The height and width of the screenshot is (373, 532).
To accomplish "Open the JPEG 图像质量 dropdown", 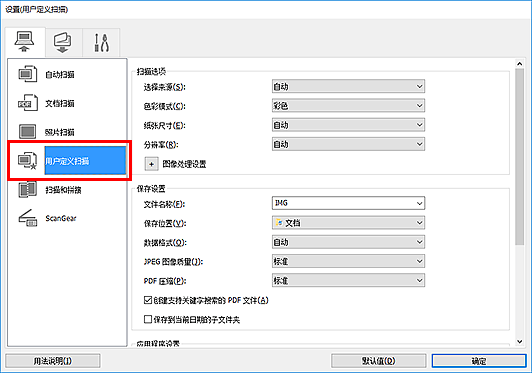I will click(x=348, y=261).
